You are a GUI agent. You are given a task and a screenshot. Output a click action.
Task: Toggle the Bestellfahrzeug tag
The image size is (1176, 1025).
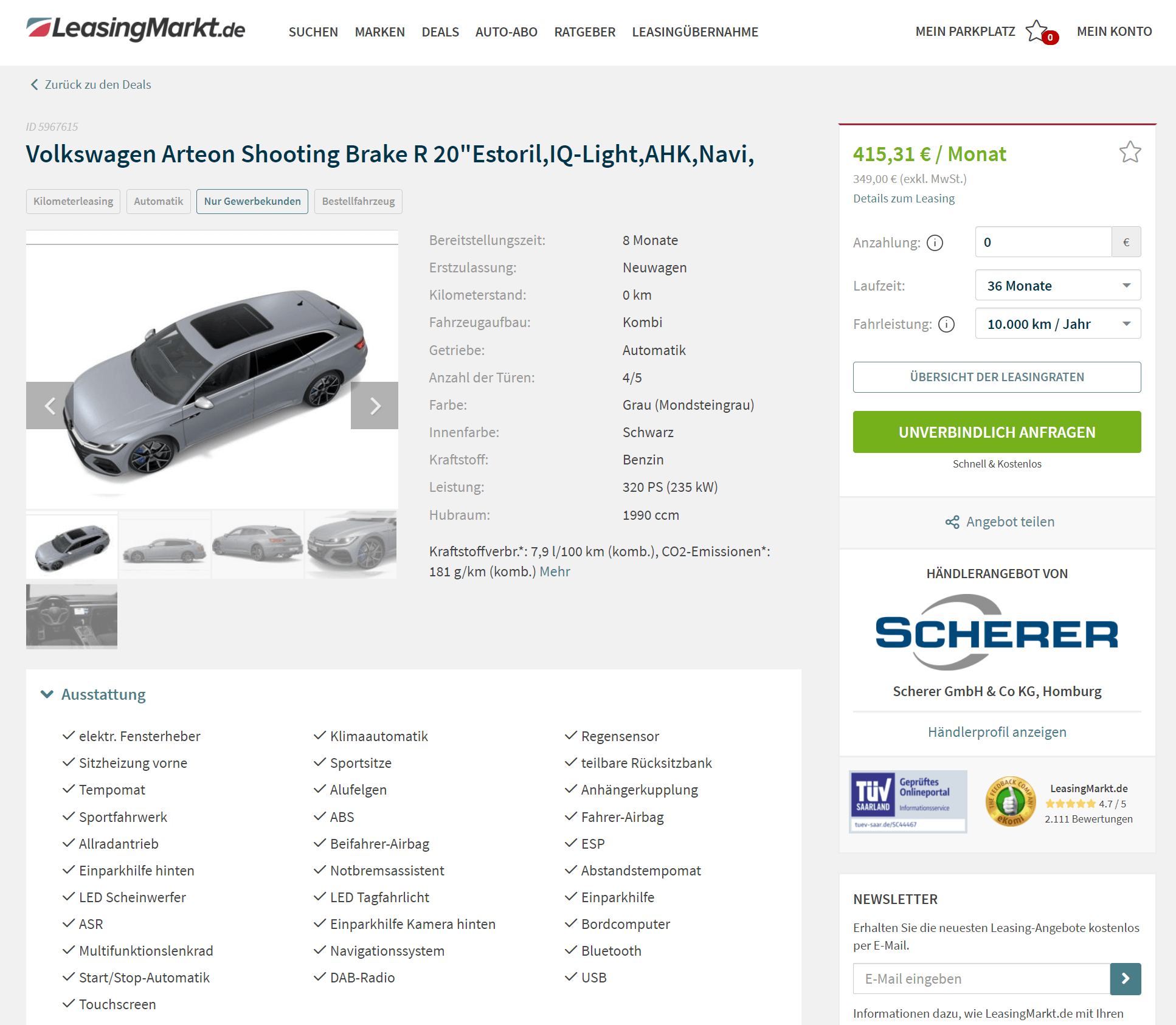358,201
